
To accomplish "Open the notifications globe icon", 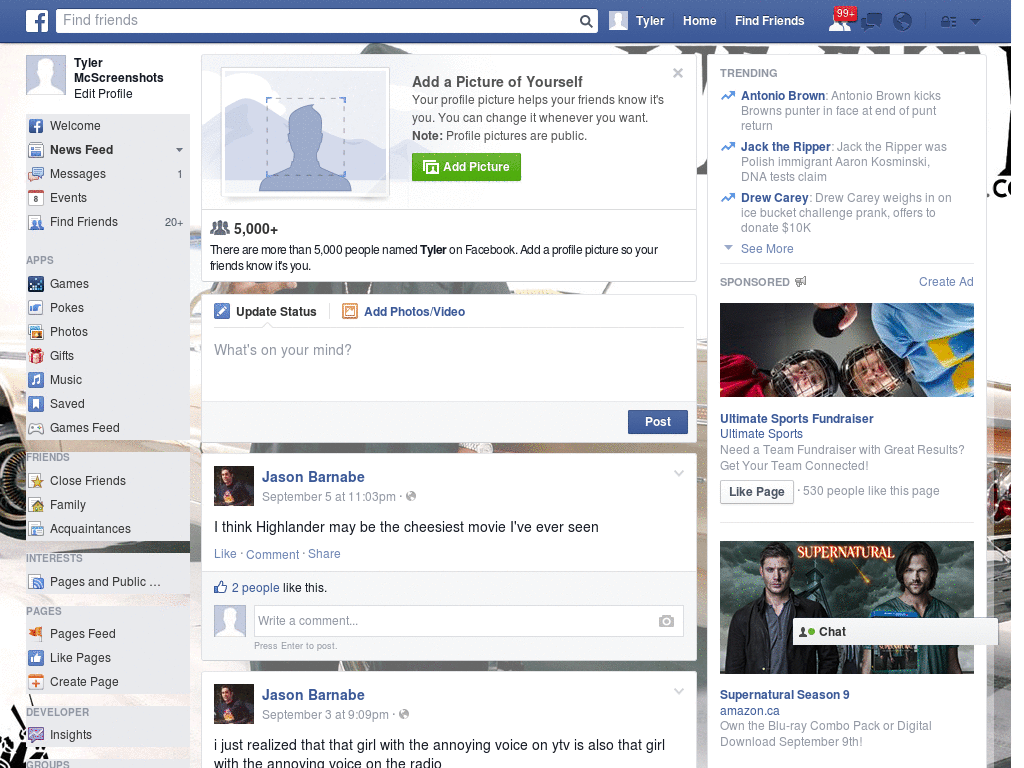I will coord(903,22).
